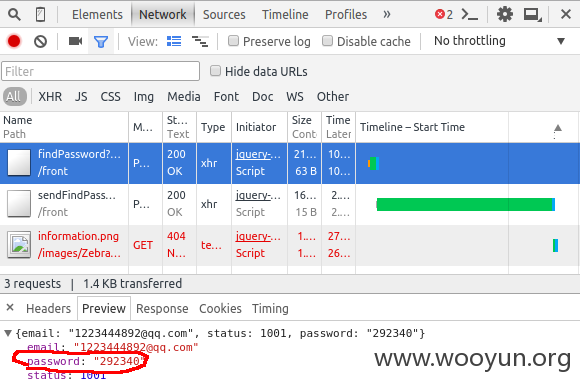Viewport: 580px width, 387px height.
Task: Click the information.png timeline bar
Action: pos(555,245)
